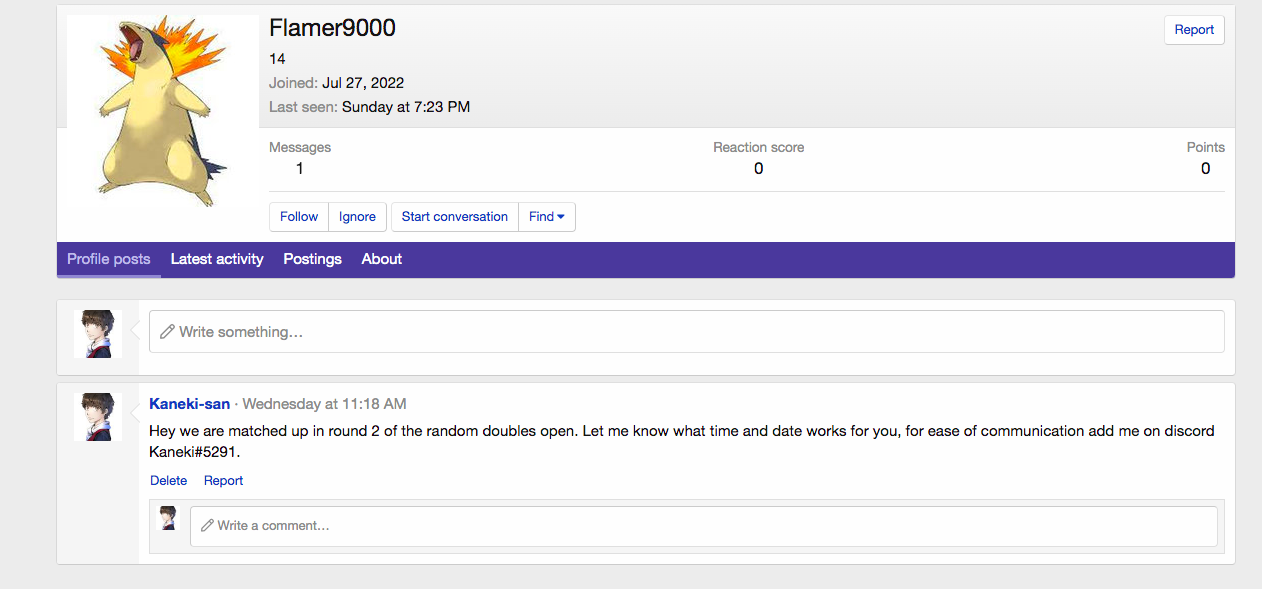Switch to the Profile posts tab
This screenshot has width=1262, height=589.
point(109,259)
